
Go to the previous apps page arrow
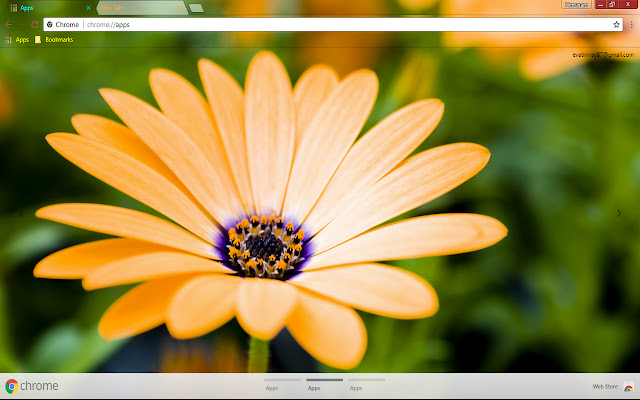pyautogui.click(x=20, y=213)
